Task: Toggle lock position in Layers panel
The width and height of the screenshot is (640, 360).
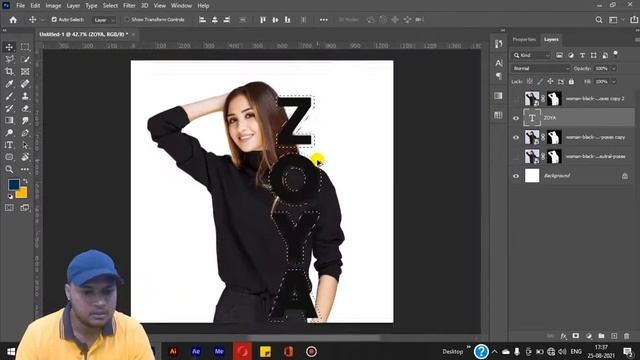Action: 550,82
